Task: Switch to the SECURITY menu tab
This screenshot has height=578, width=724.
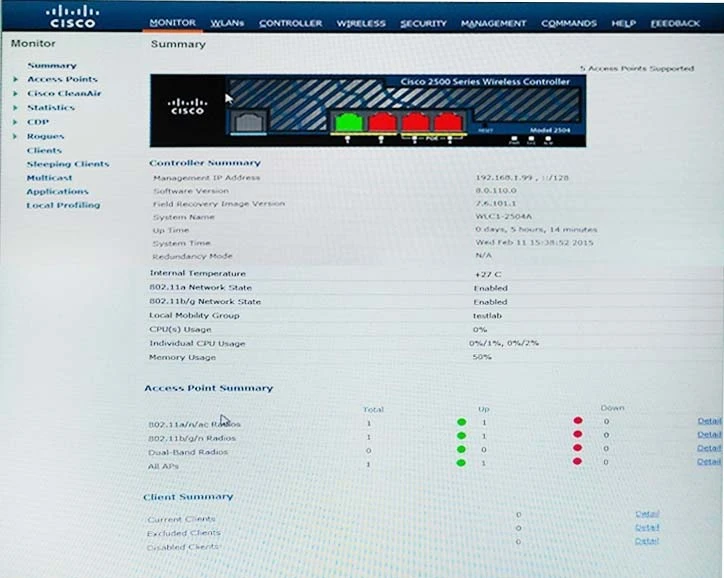Action: click(x=423, y=23)
